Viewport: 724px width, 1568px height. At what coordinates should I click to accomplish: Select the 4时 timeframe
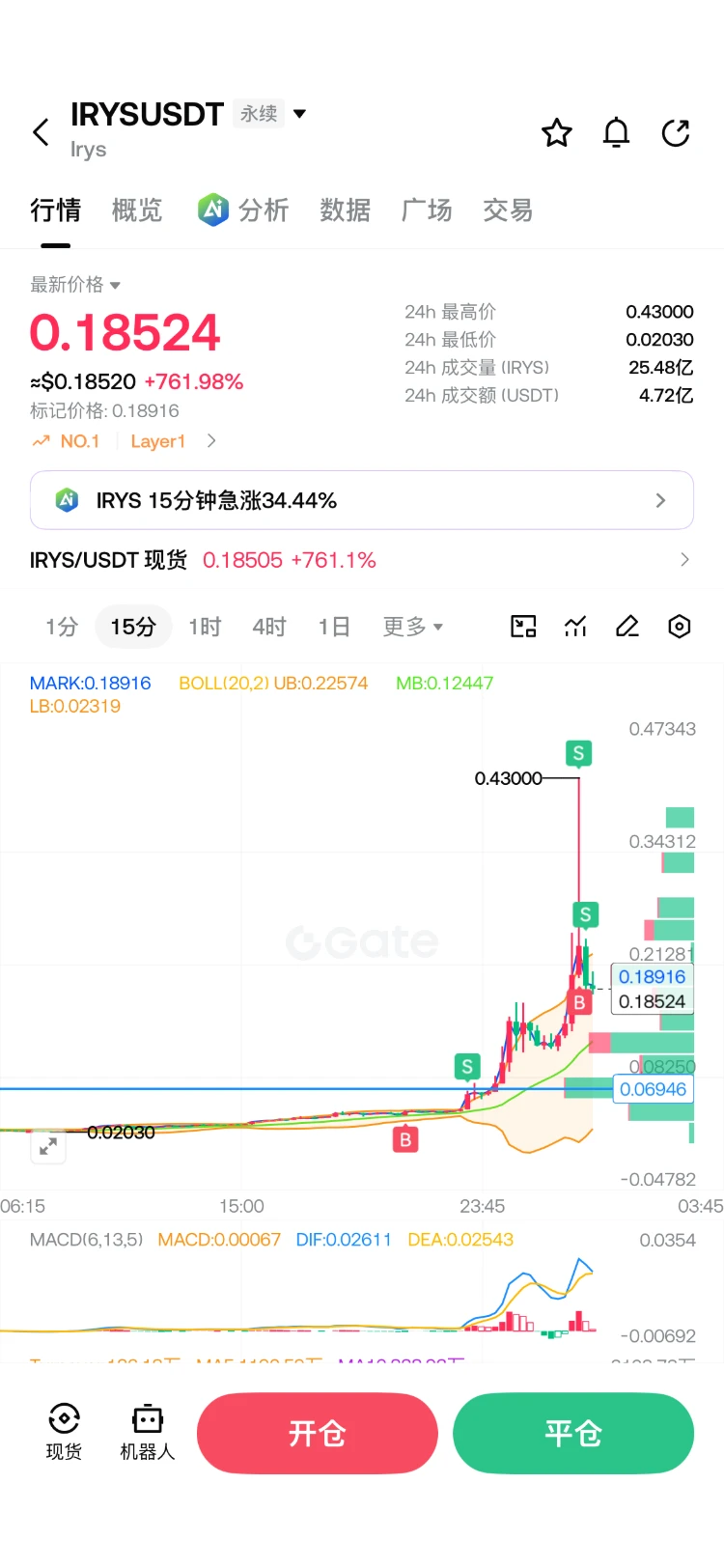[269, 627]
